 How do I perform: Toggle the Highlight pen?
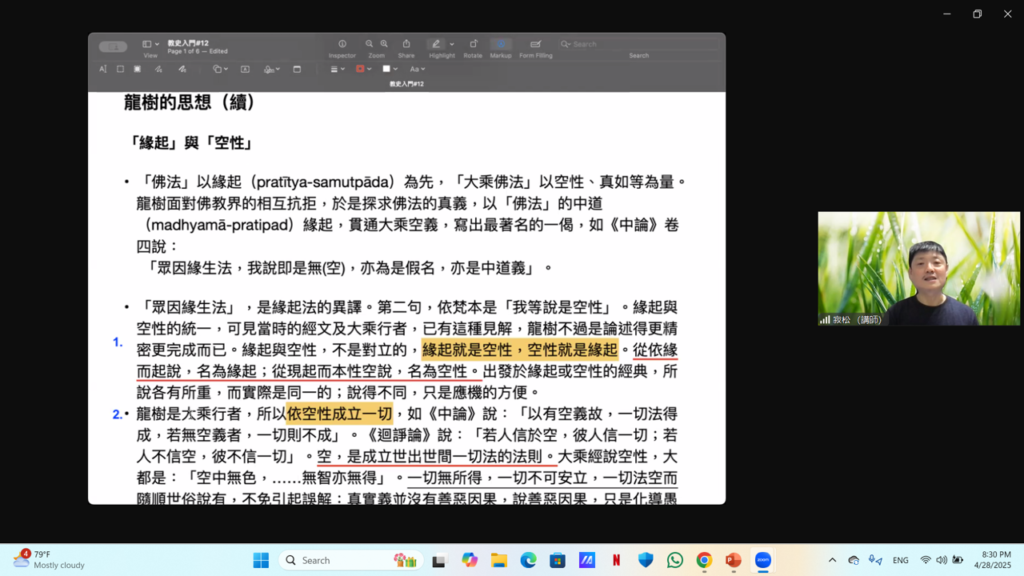click(x=436, y=45)
